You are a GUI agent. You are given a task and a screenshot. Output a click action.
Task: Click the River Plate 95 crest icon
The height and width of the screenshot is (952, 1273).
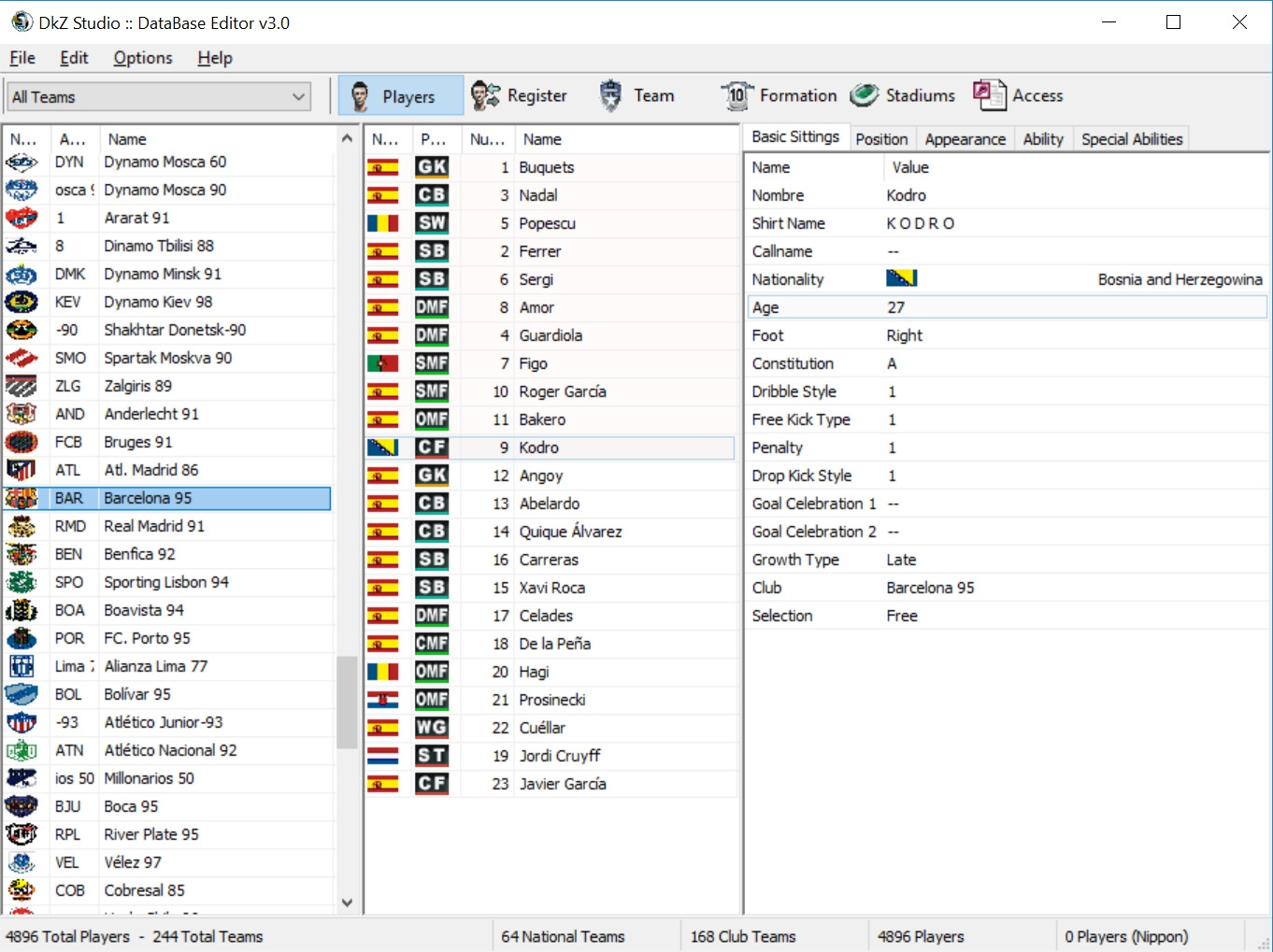click(21, 834)
